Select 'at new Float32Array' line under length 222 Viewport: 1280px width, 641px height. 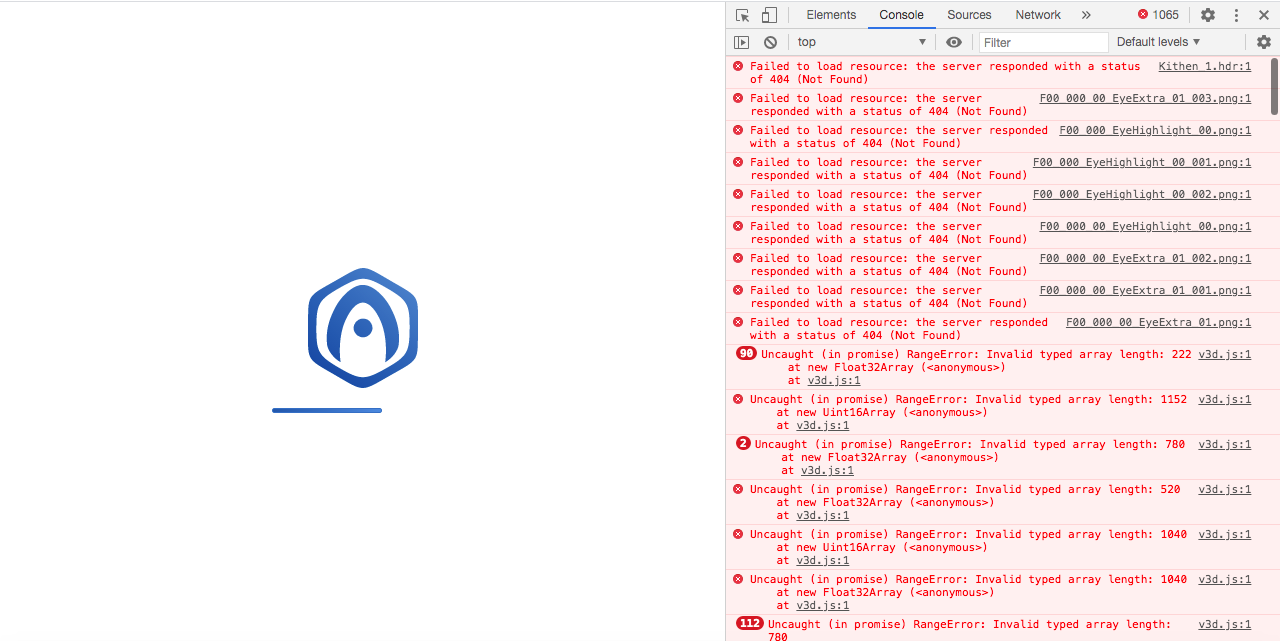pyautogui.click(x=896, y=367)
